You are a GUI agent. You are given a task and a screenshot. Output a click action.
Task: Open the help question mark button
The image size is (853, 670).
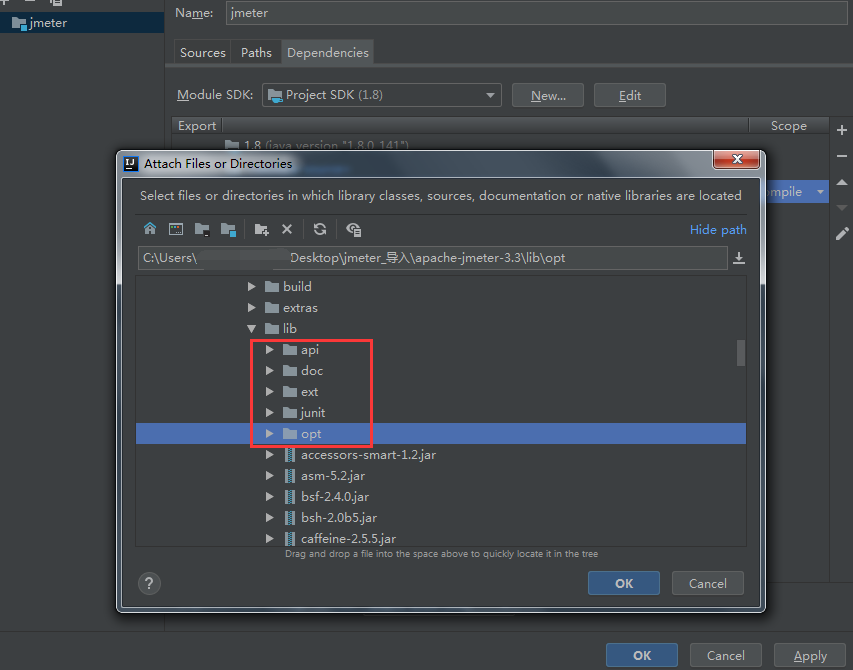[149, 584]
